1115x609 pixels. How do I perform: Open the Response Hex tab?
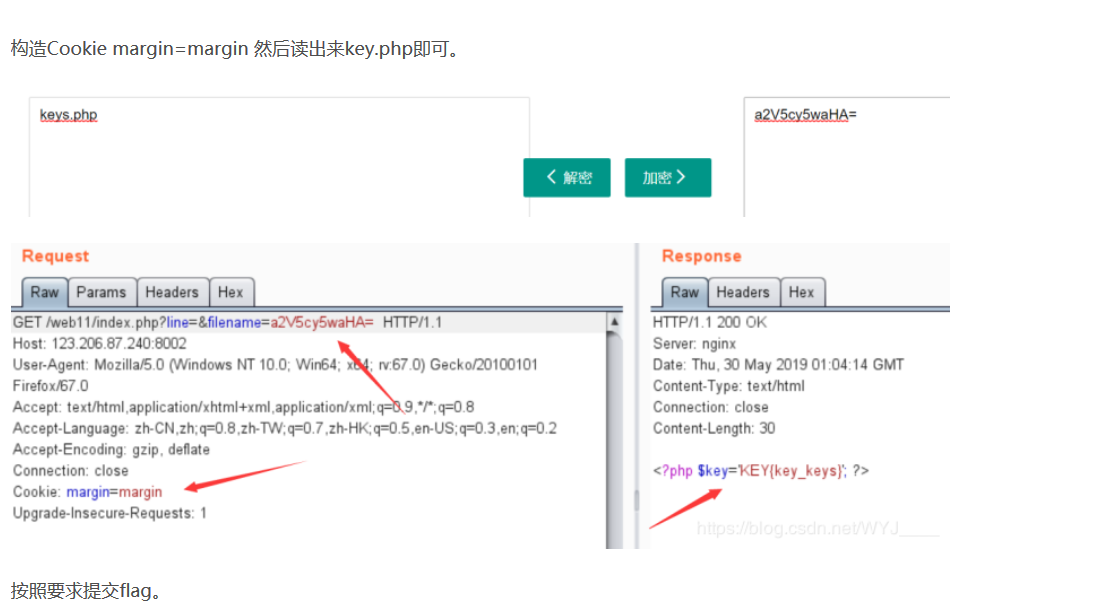tap(801, 292)
